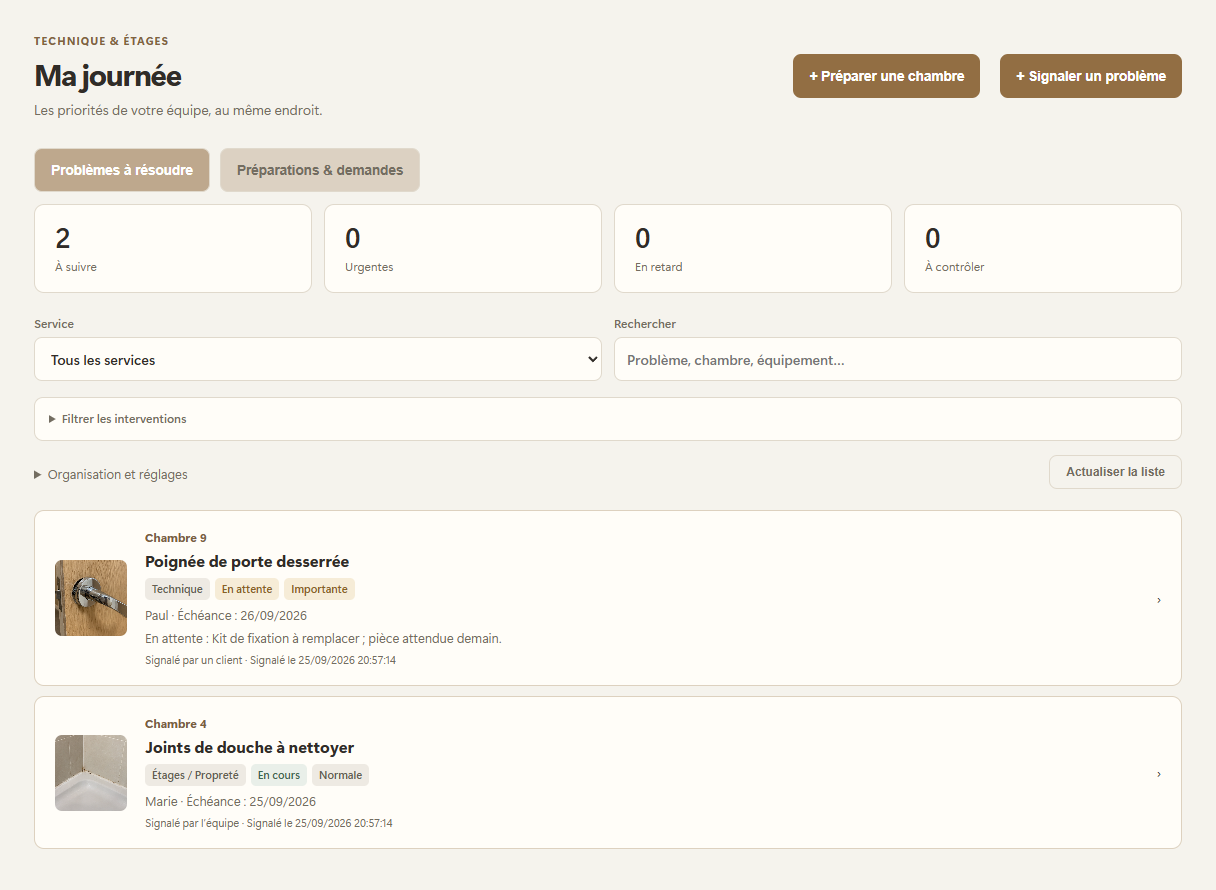
Task: Click + Préparer une chambre button
Action: click(886, 76)
